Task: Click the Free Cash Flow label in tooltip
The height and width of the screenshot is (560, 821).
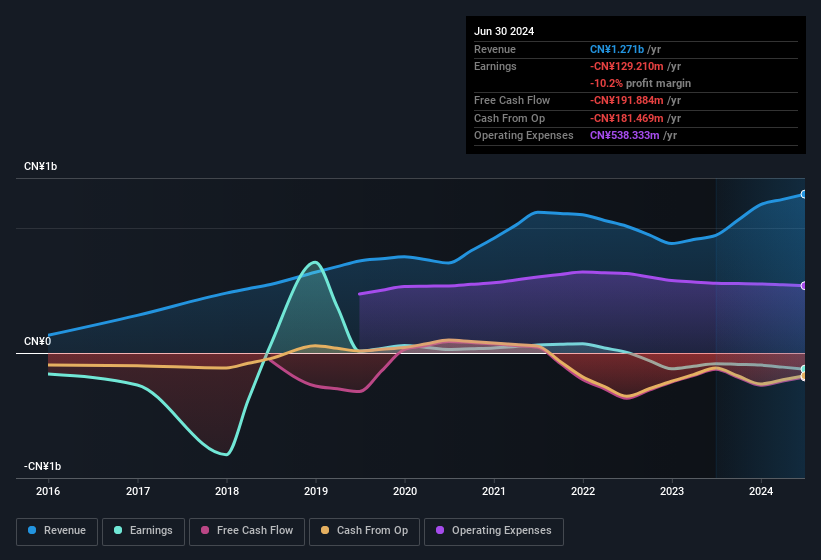Action: pos(512,100)
